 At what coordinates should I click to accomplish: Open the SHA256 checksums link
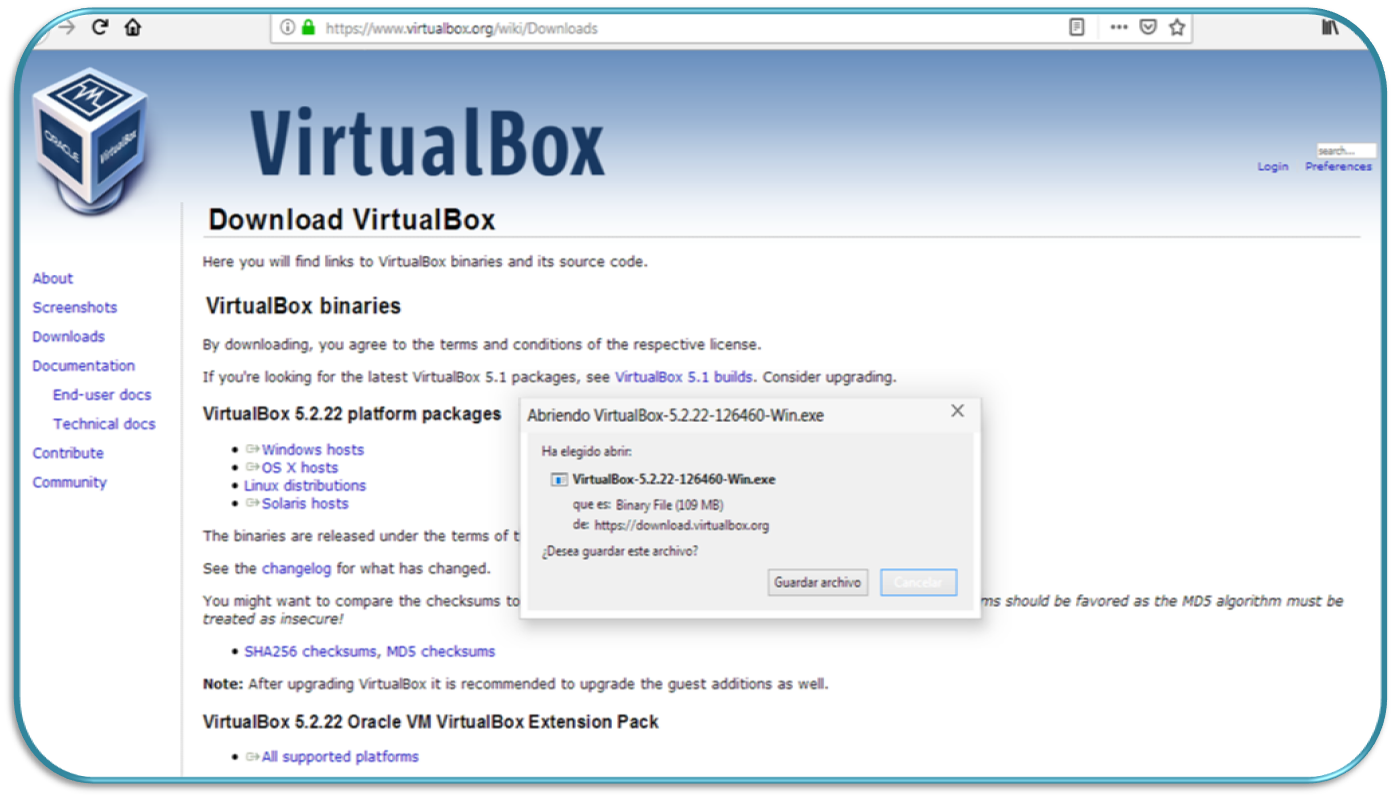pyautogui.click(x=312, y=651)
